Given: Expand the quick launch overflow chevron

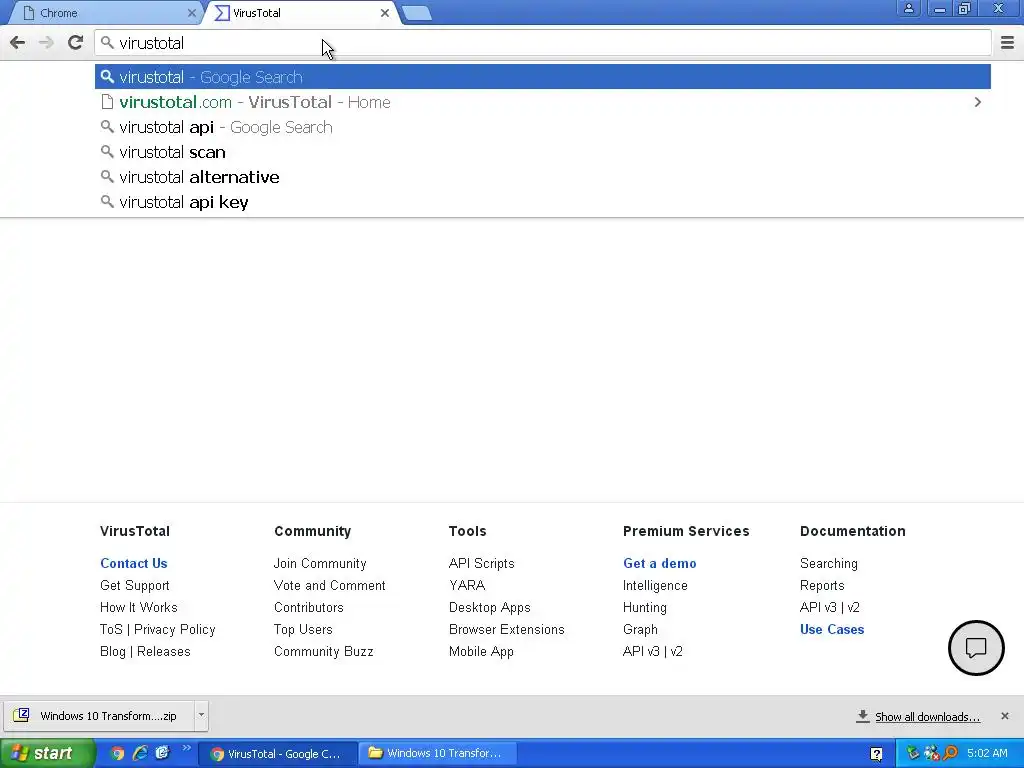Looking at the screenshot, I should (187, 748).
